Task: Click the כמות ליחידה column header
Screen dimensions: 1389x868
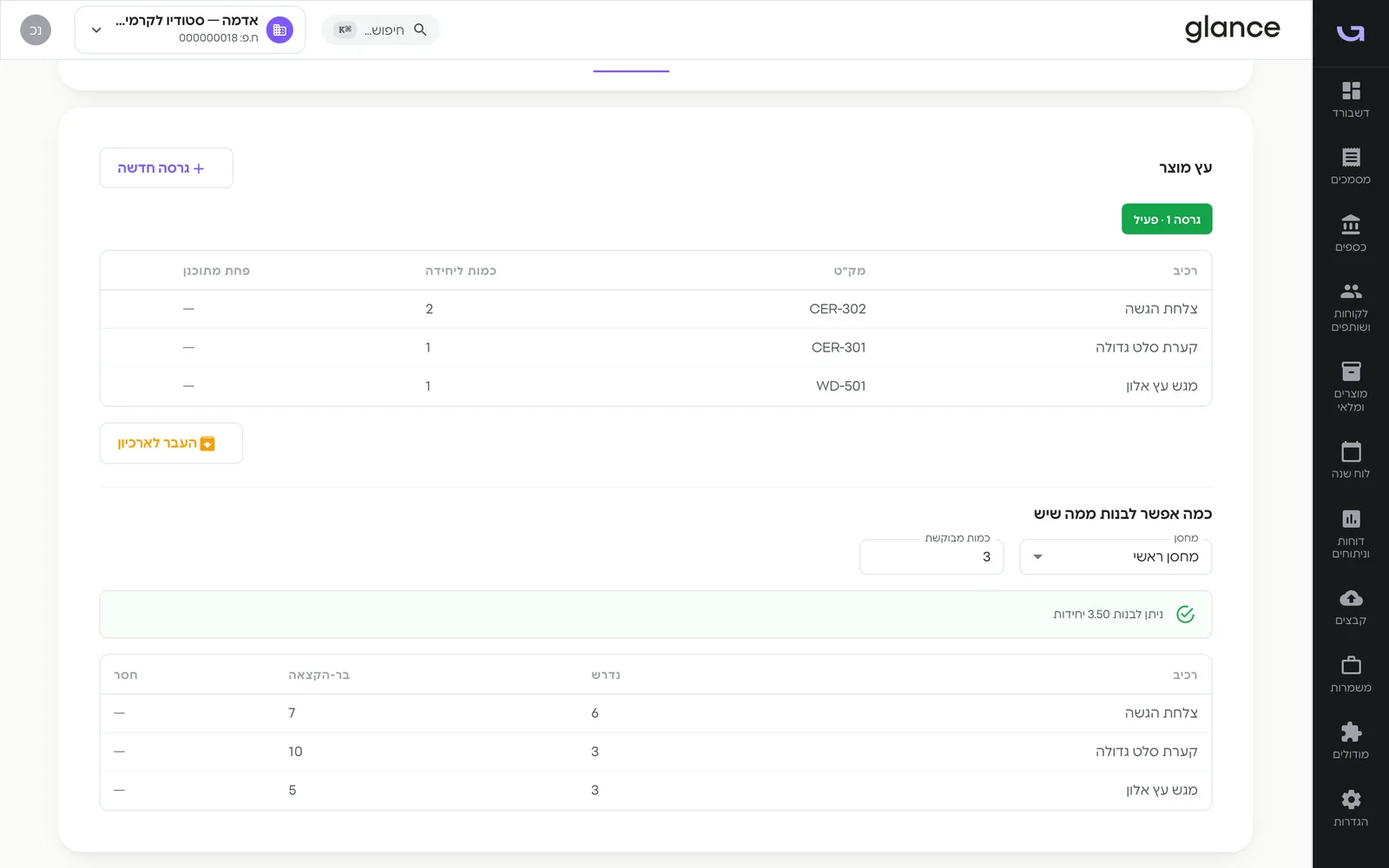Action: click(x=461, y=271)
